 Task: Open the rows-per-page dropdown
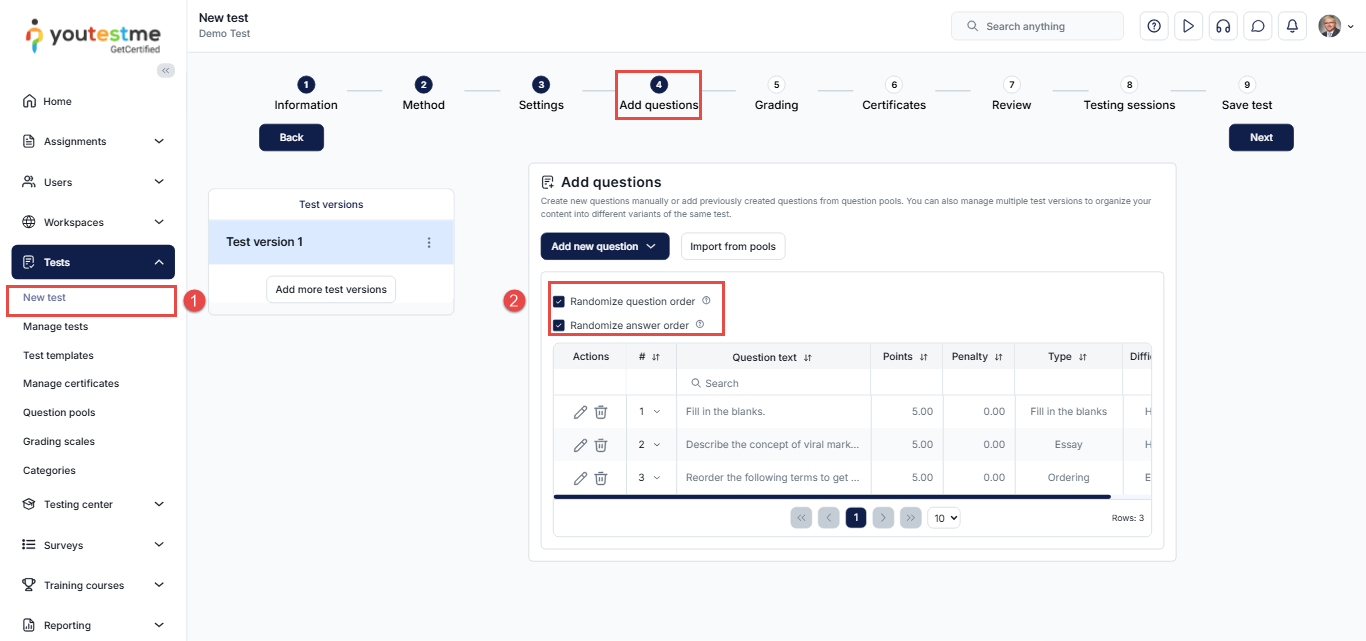click(943, 517)
